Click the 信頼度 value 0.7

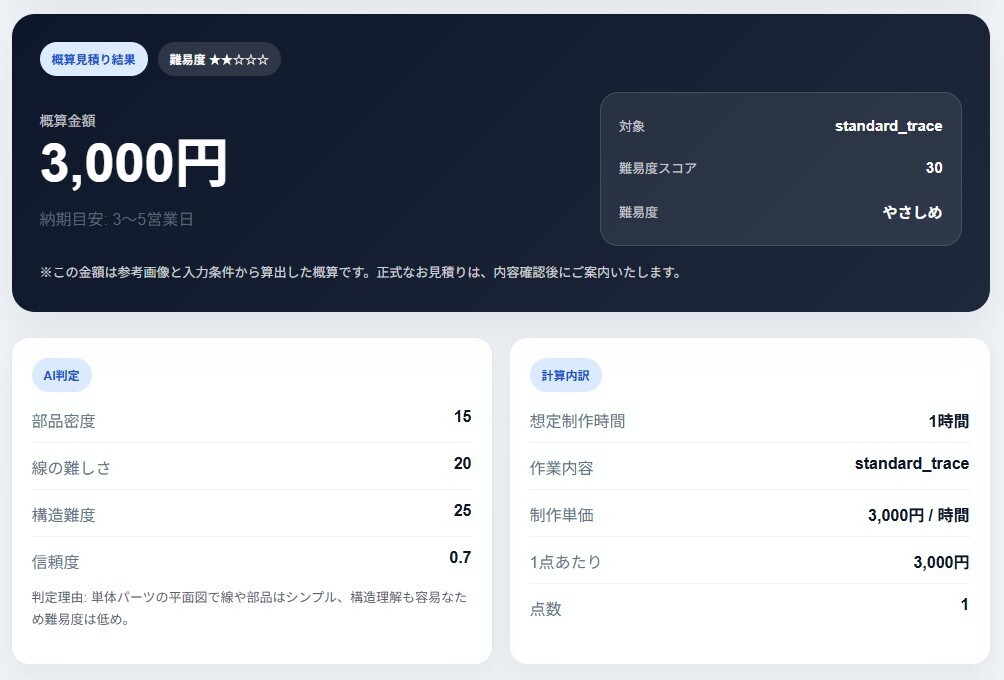[x=460, y=557]
